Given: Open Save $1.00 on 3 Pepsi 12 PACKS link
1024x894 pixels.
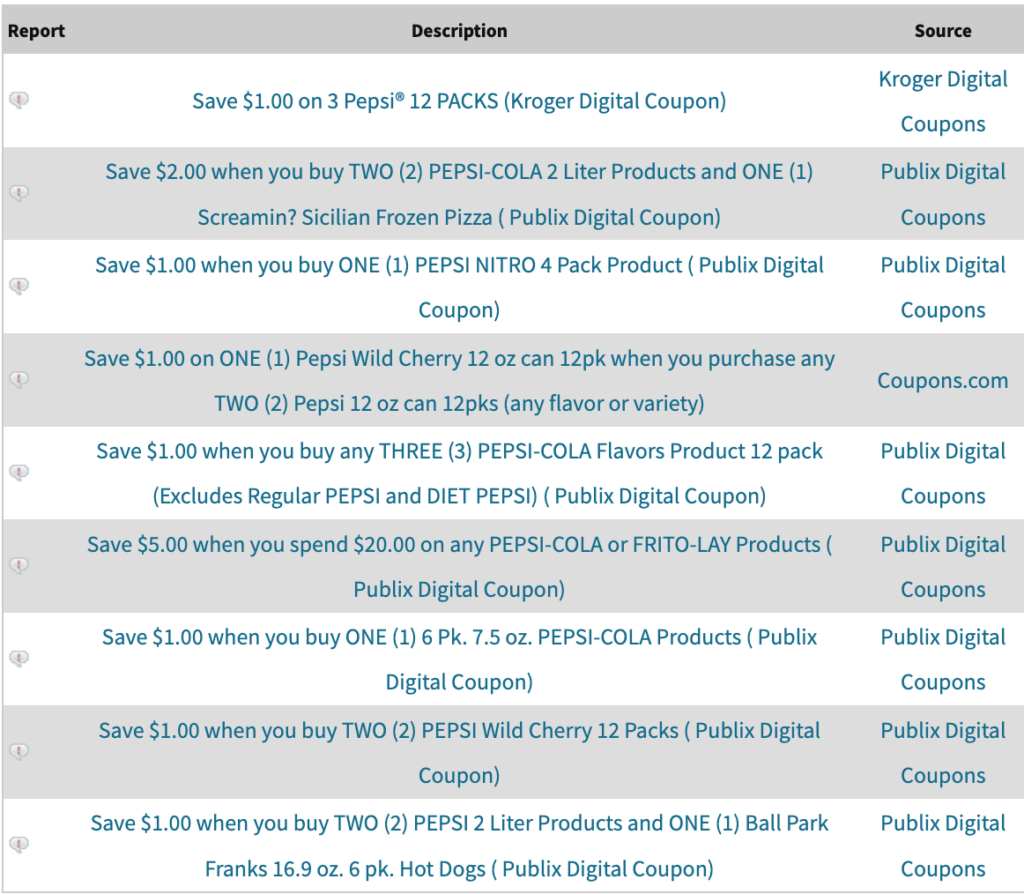Looking at the screenshot, I should click(459, 101).
